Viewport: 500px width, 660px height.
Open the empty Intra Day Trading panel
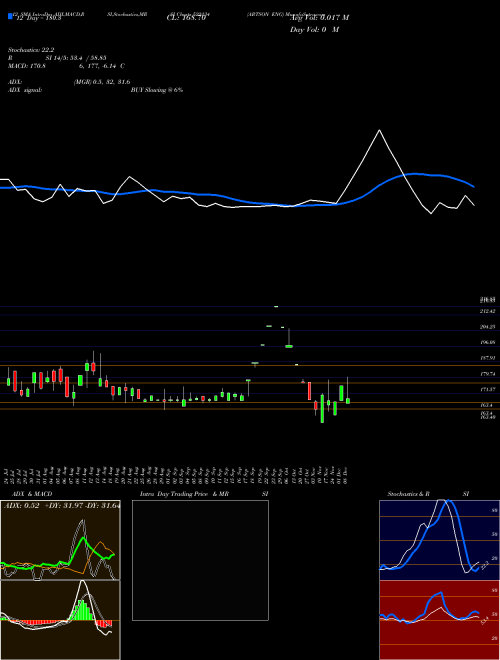tap(200, 560)
